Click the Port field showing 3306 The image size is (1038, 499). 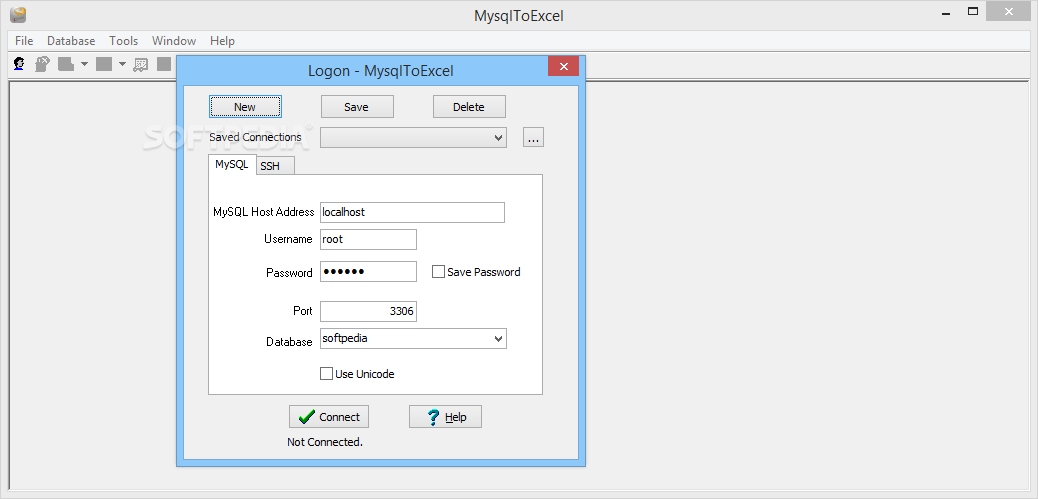click(x=369, y=312)
